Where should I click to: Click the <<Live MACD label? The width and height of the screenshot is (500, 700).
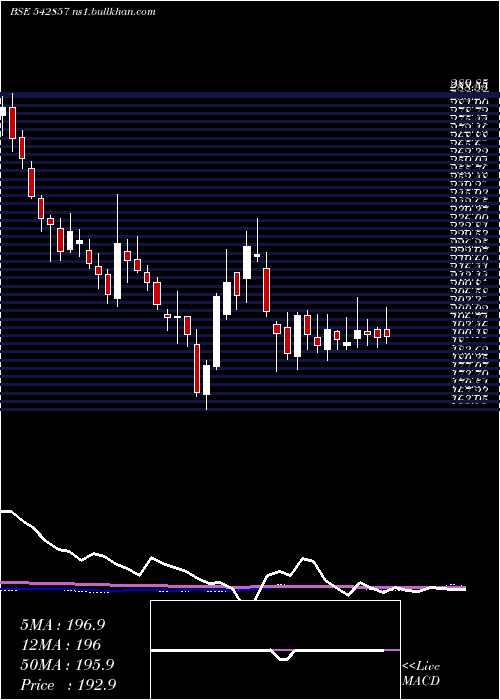click(x=421, y=674)
